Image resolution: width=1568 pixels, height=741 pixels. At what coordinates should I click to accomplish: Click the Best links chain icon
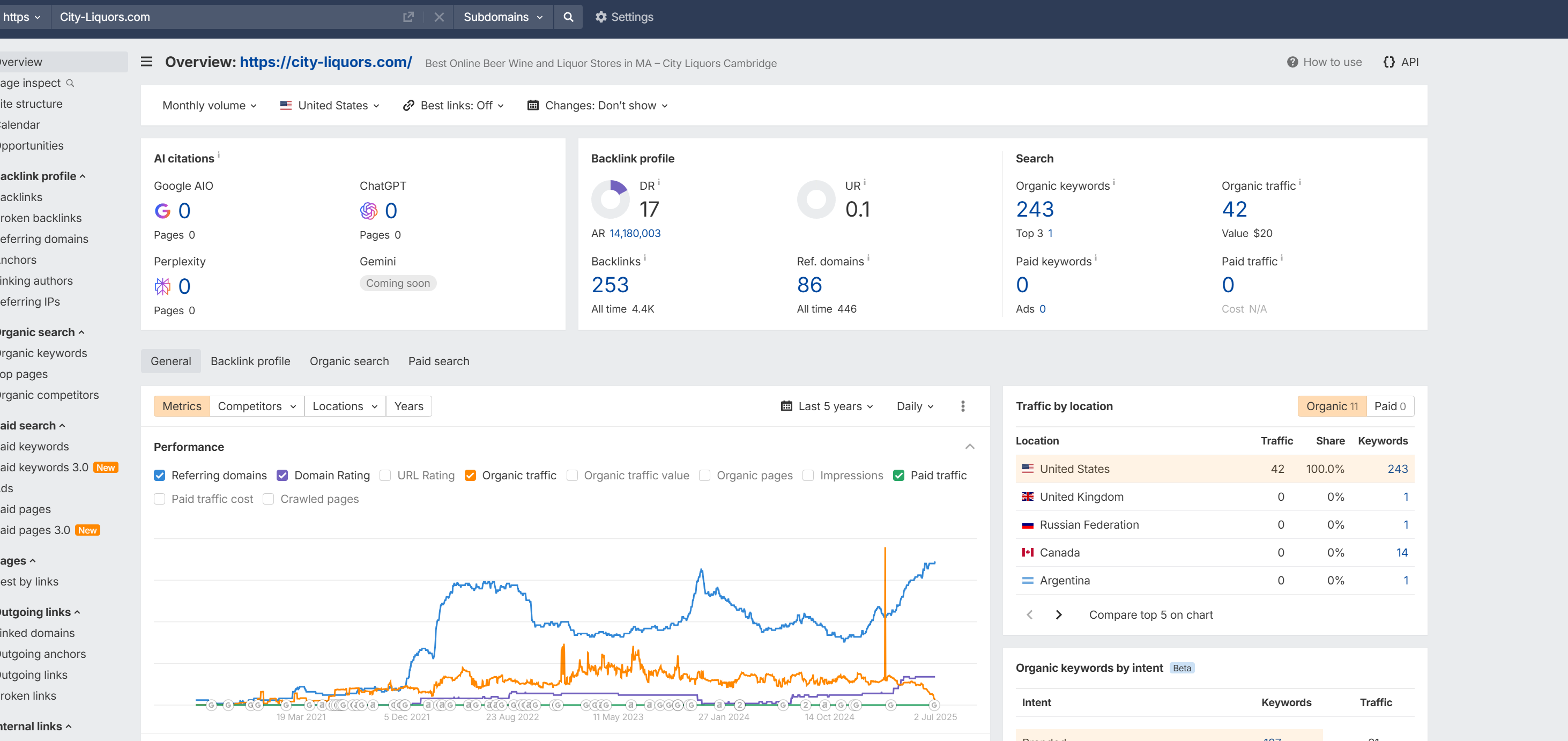408,105
